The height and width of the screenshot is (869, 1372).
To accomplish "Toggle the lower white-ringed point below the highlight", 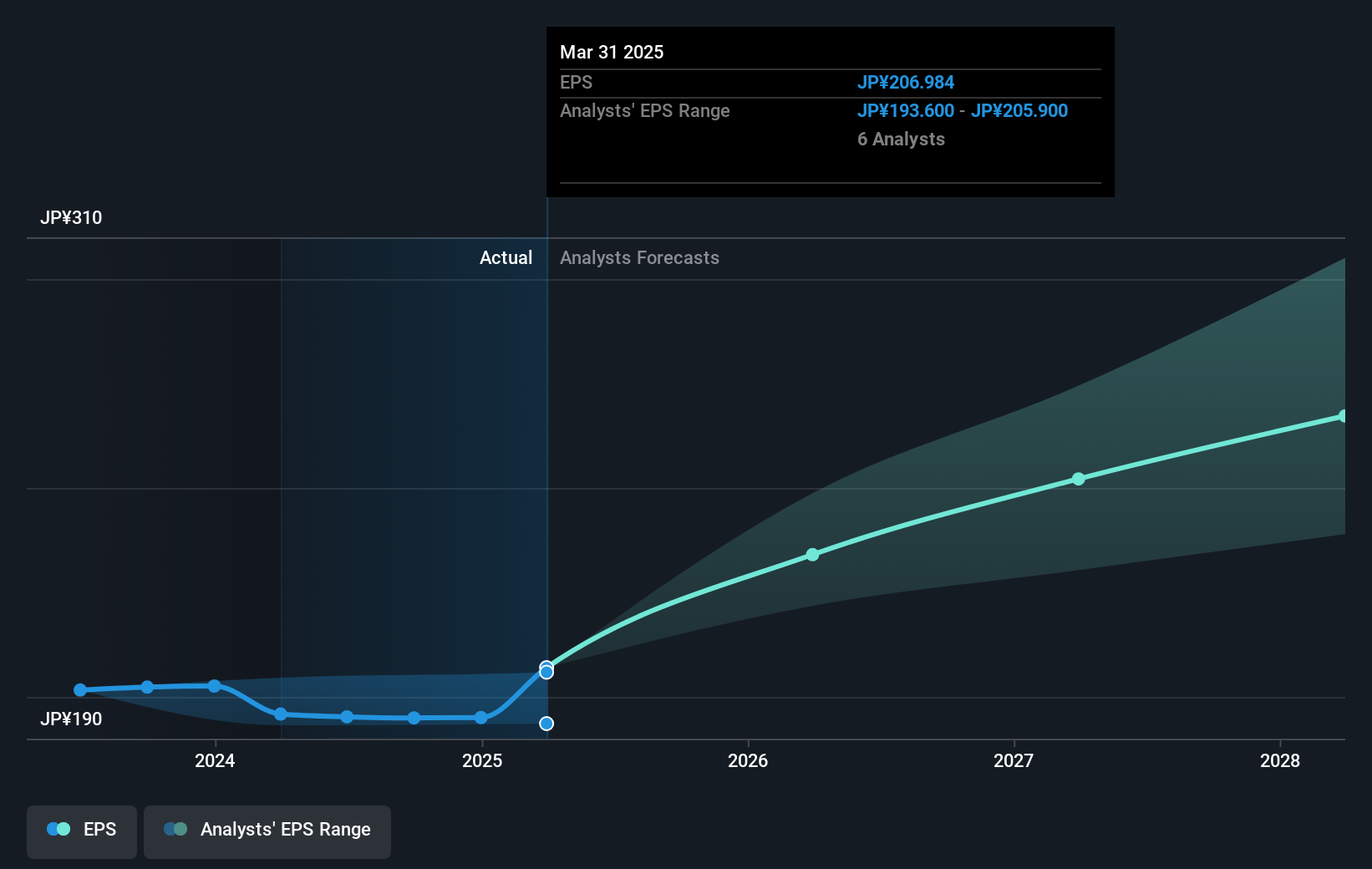I will click(x=546, y=724).
